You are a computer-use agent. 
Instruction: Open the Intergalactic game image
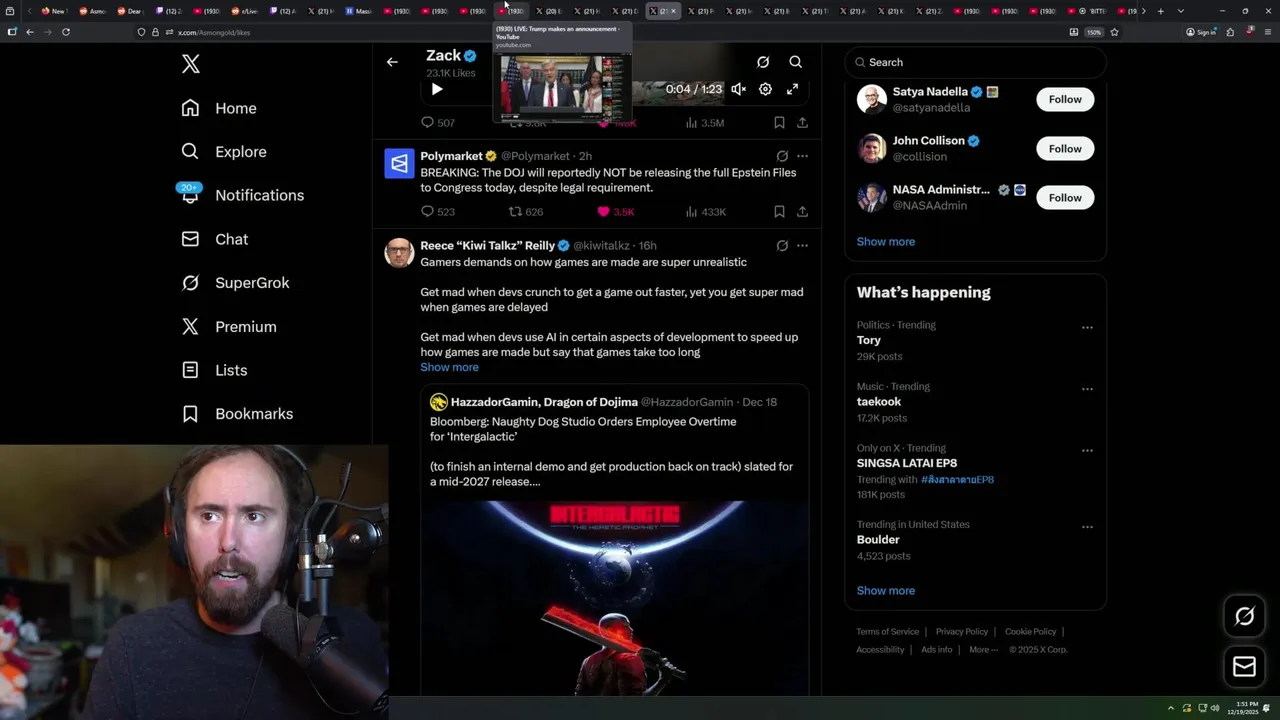coord(614,598)
